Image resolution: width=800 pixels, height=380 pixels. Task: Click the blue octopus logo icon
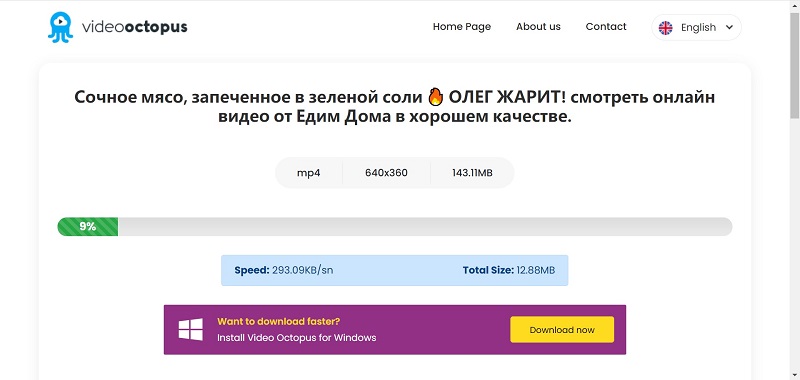pos(60,27)
